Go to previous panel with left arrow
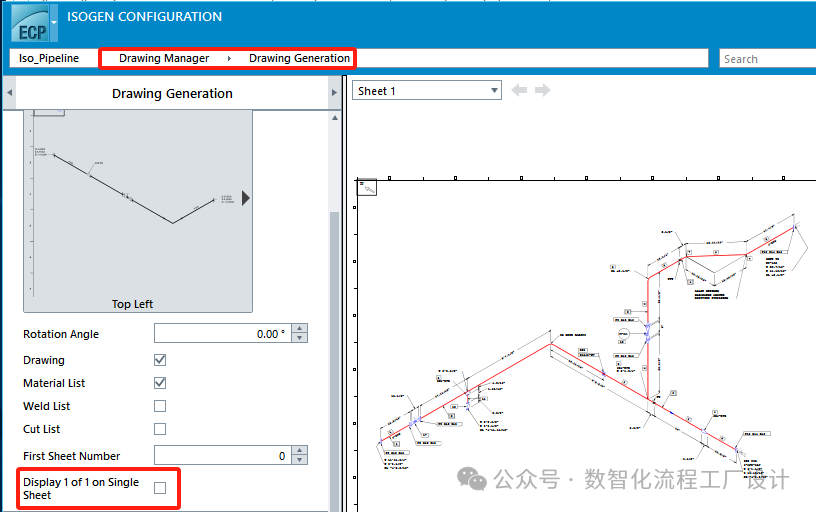Image resolution: width=816 pixels, height=512 pixels. coord(9,93)
